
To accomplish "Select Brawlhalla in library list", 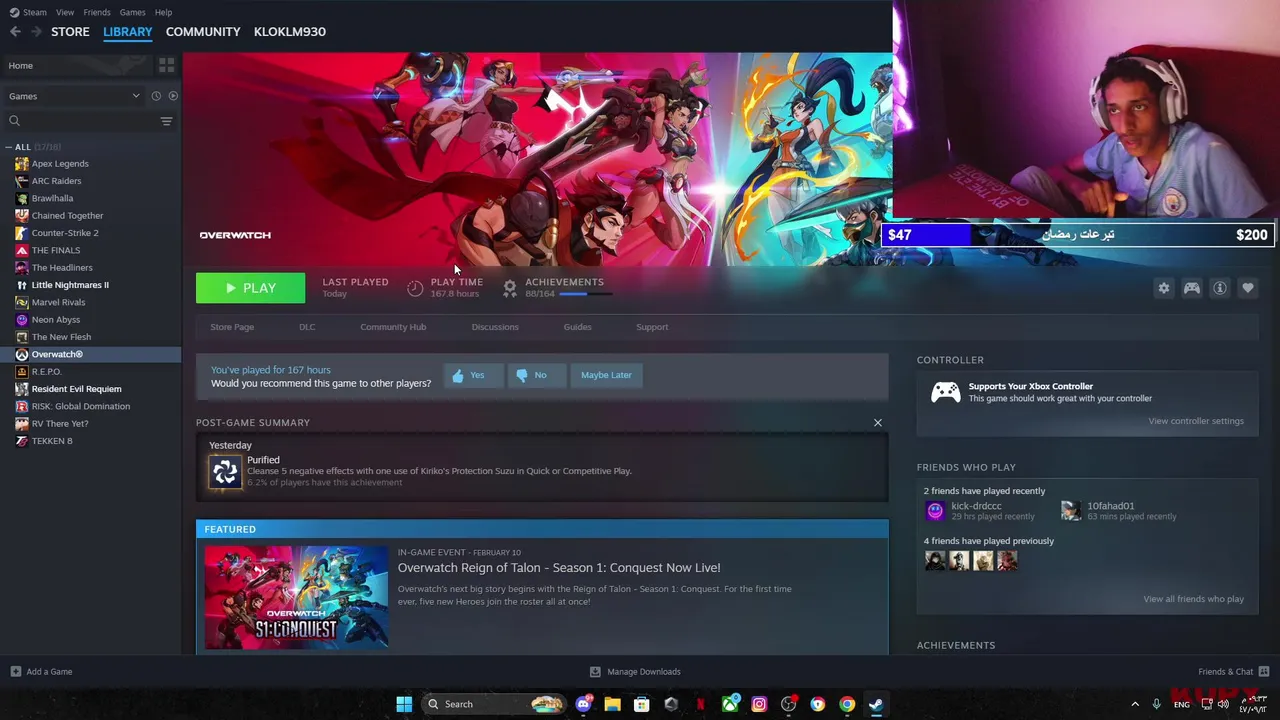I will (x=52, y=198).
